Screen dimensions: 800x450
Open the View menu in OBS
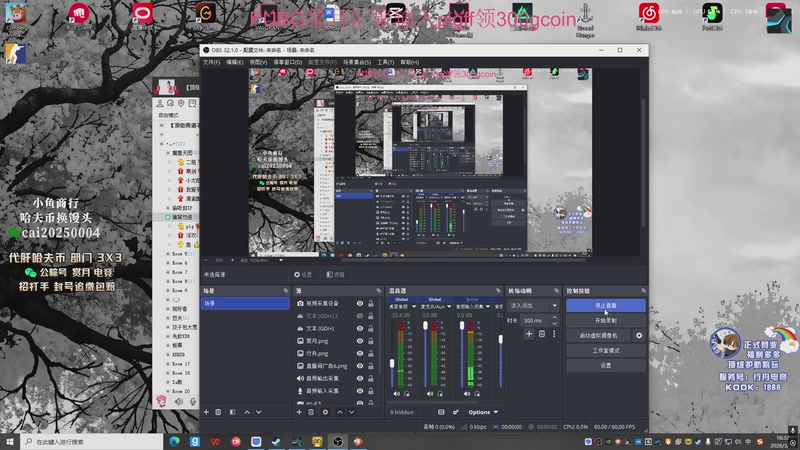[x=258, y=62]
